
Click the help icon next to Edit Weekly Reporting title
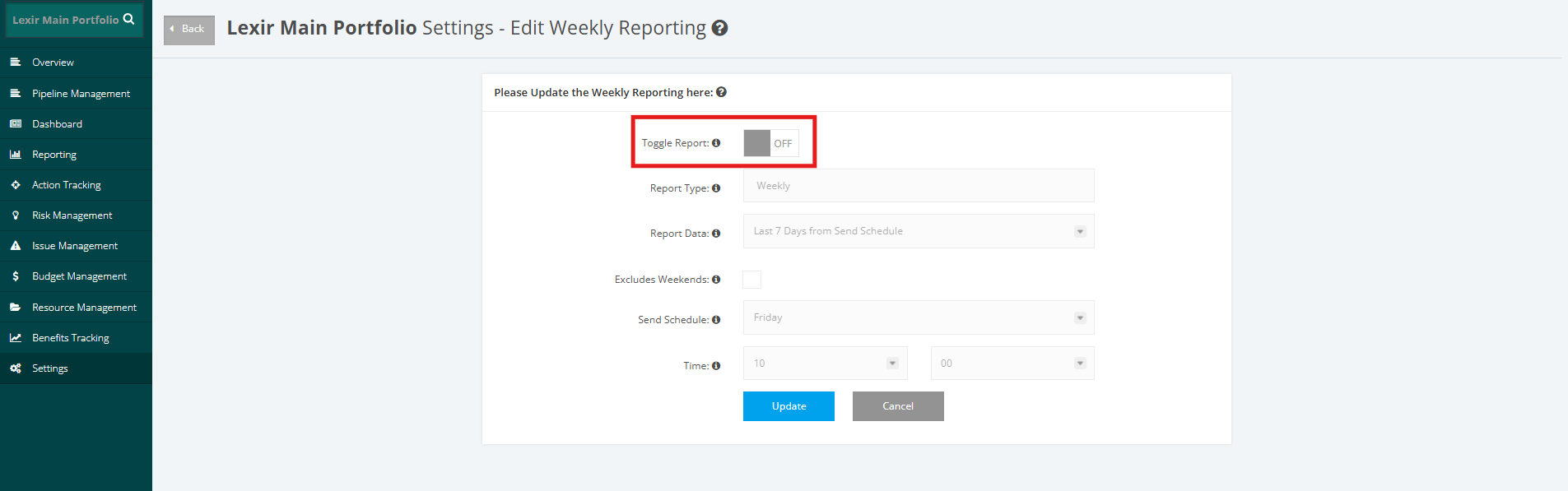pos(719,28)
